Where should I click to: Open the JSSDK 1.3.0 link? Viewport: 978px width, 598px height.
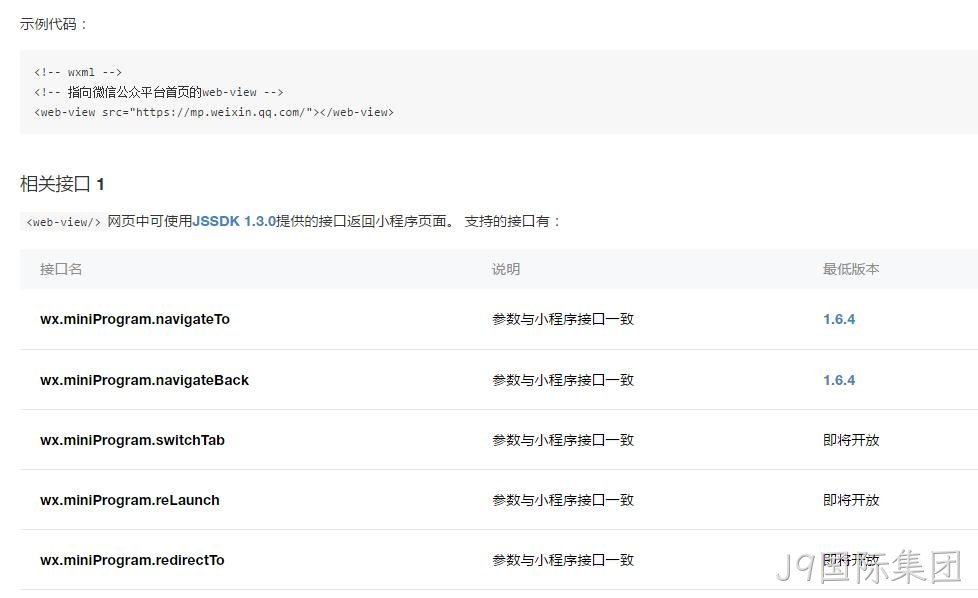pos(234,221)
